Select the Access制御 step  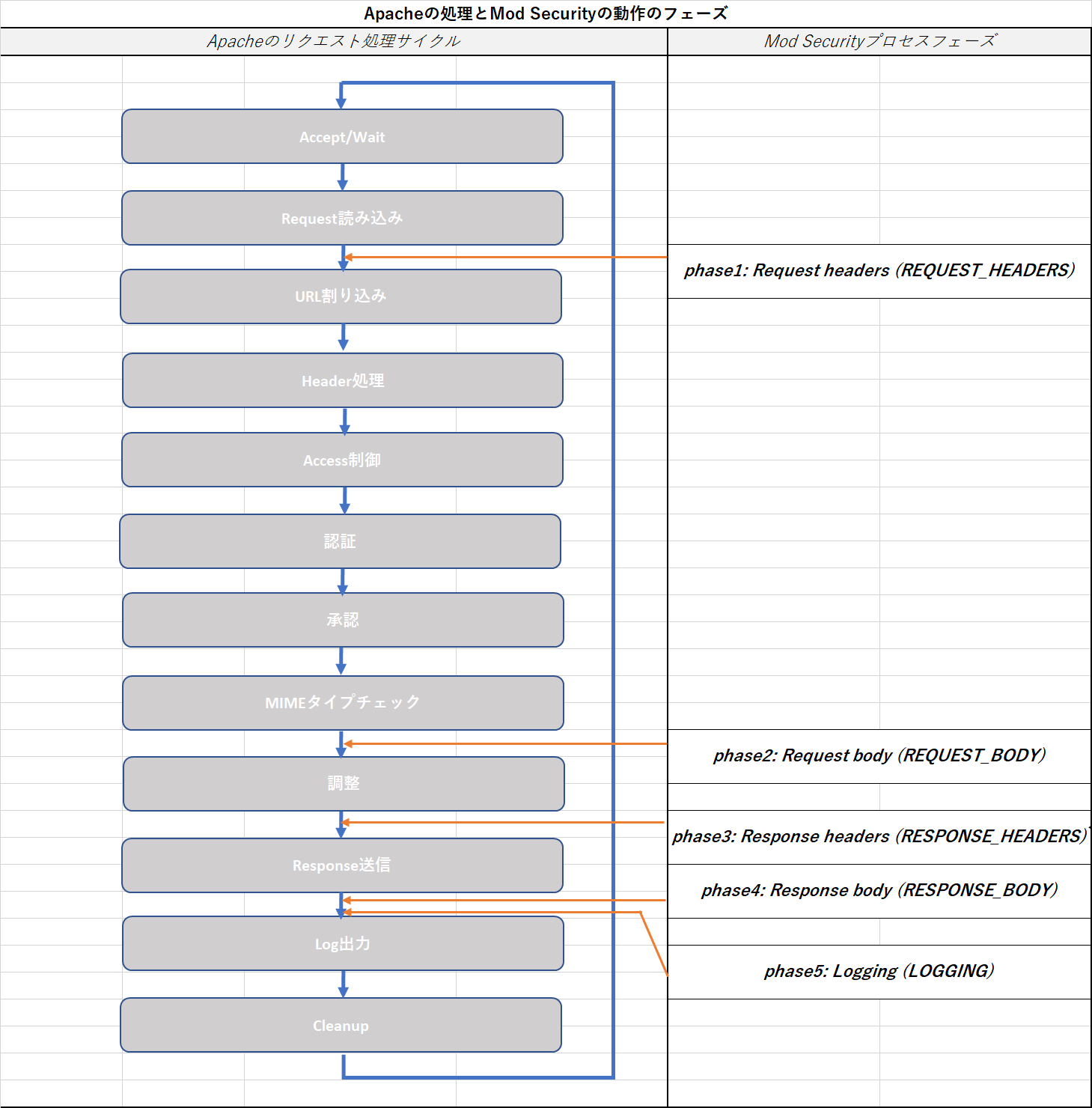coord(341,460)
